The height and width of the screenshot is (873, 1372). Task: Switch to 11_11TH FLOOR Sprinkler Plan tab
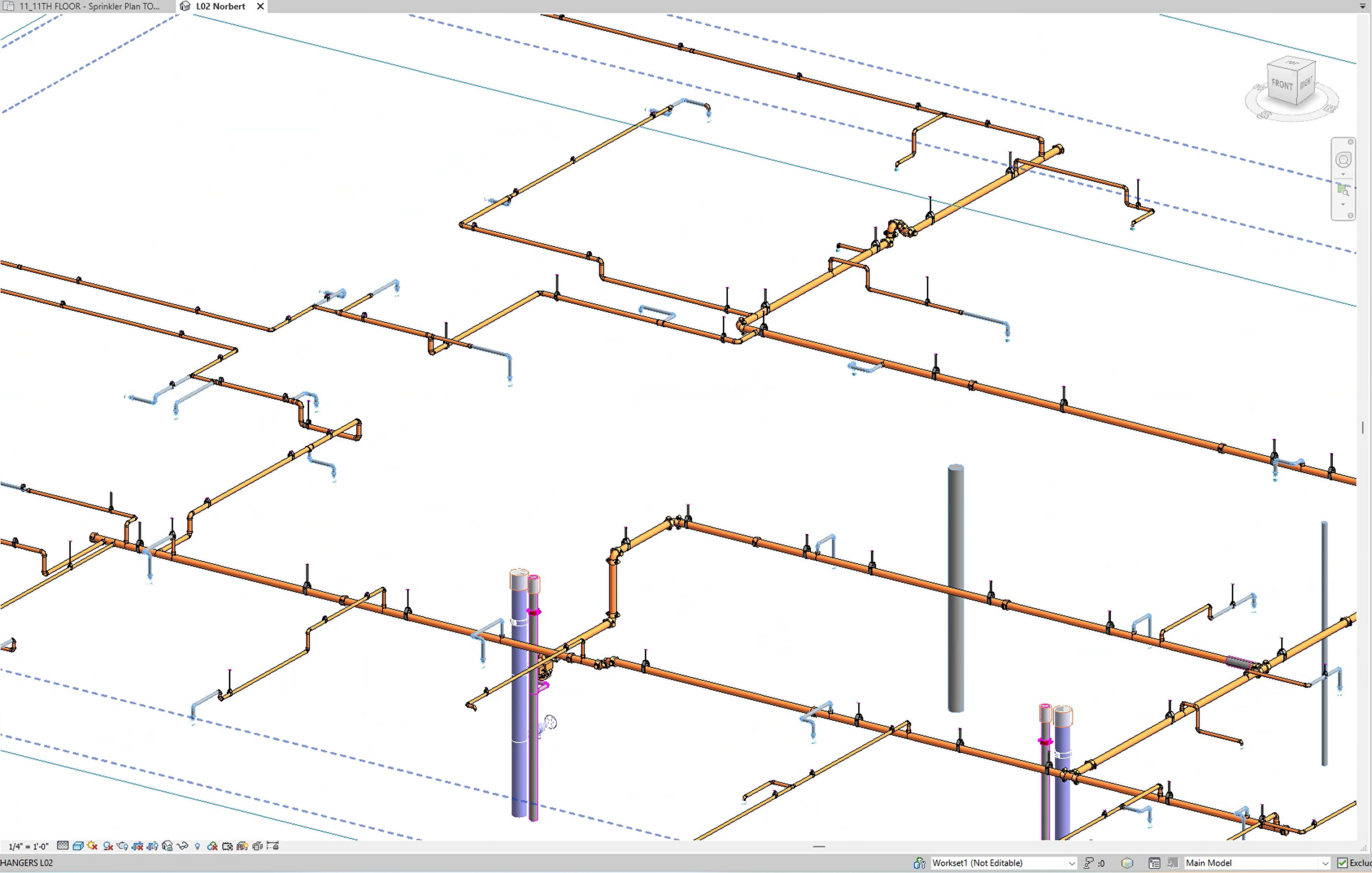pyautogui.click(x=90, y=6)
